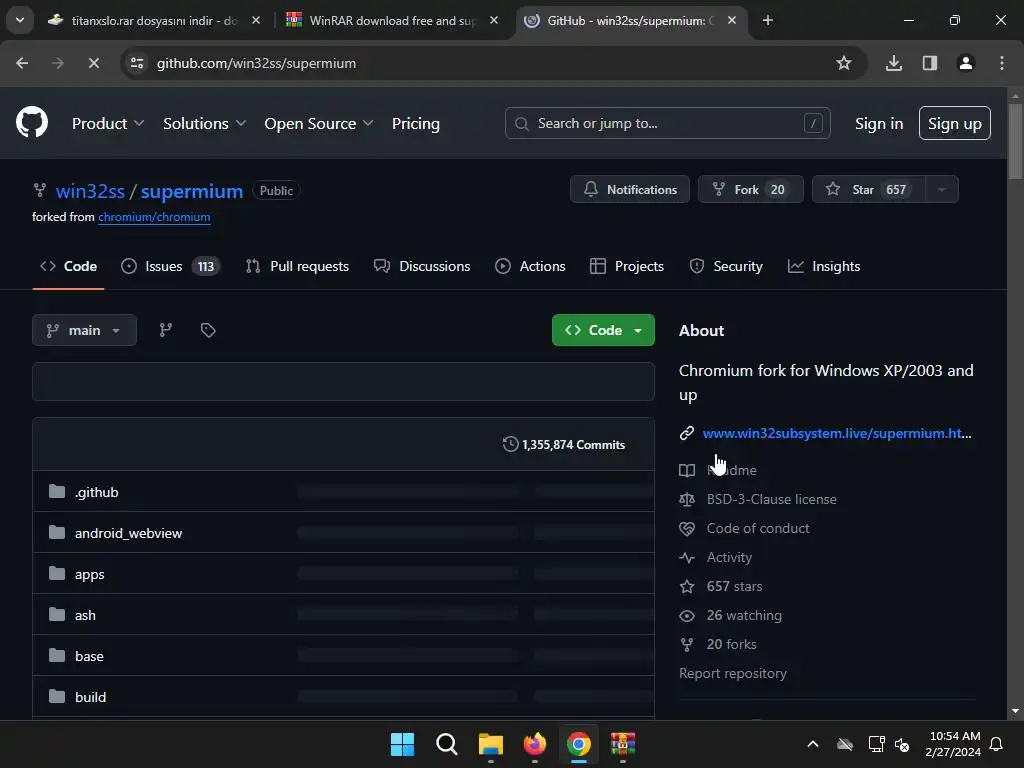Expand the Open Source menu
Viewport: 1024px width, 768px height.
319,123
